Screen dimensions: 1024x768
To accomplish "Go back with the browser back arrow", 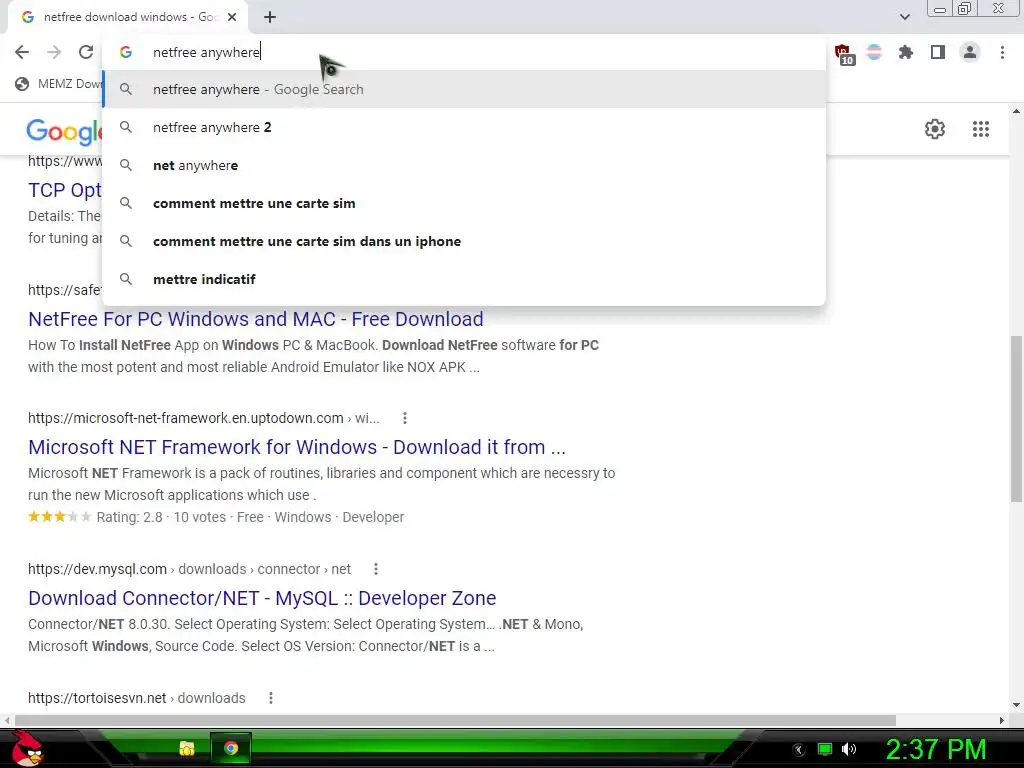I will (x=22, y=52).
